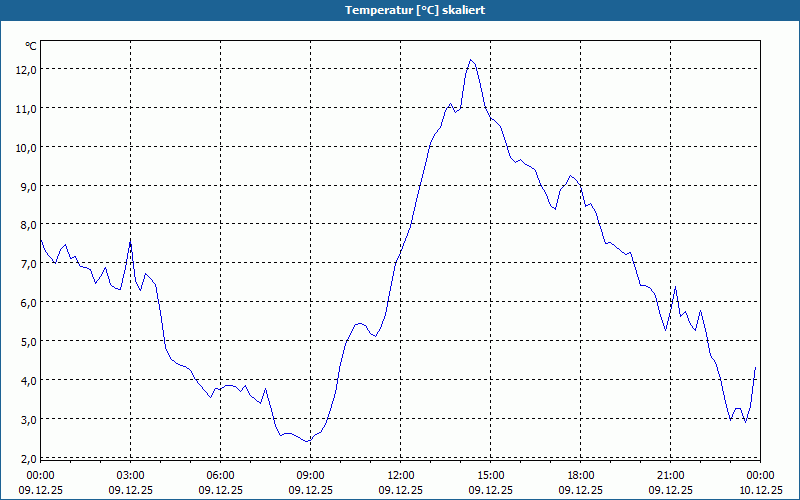
Task: Click the 9,0 y-axis value
Action: [29, 187]
